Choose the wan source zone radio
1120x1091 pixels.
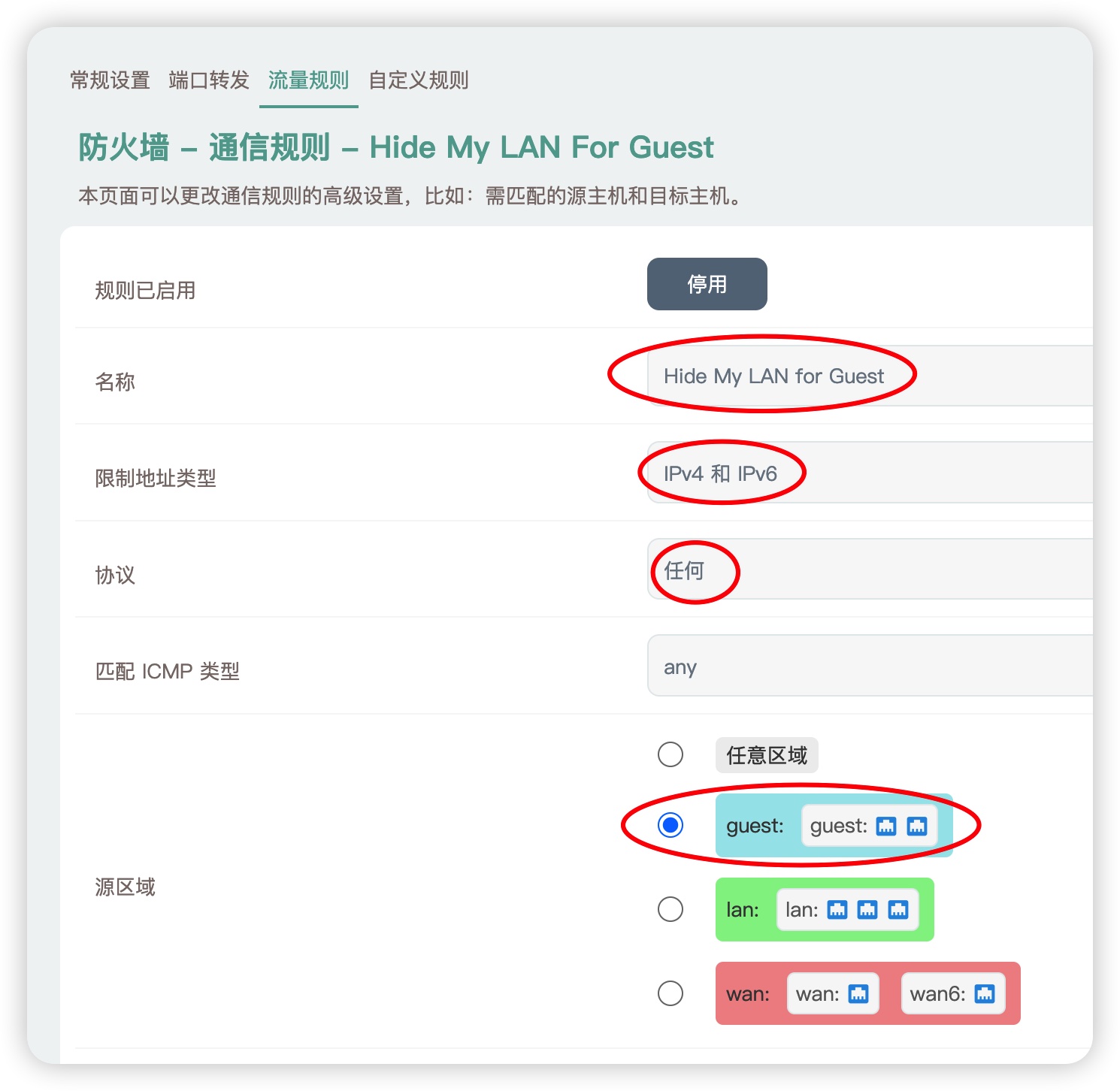click(670, 993)
